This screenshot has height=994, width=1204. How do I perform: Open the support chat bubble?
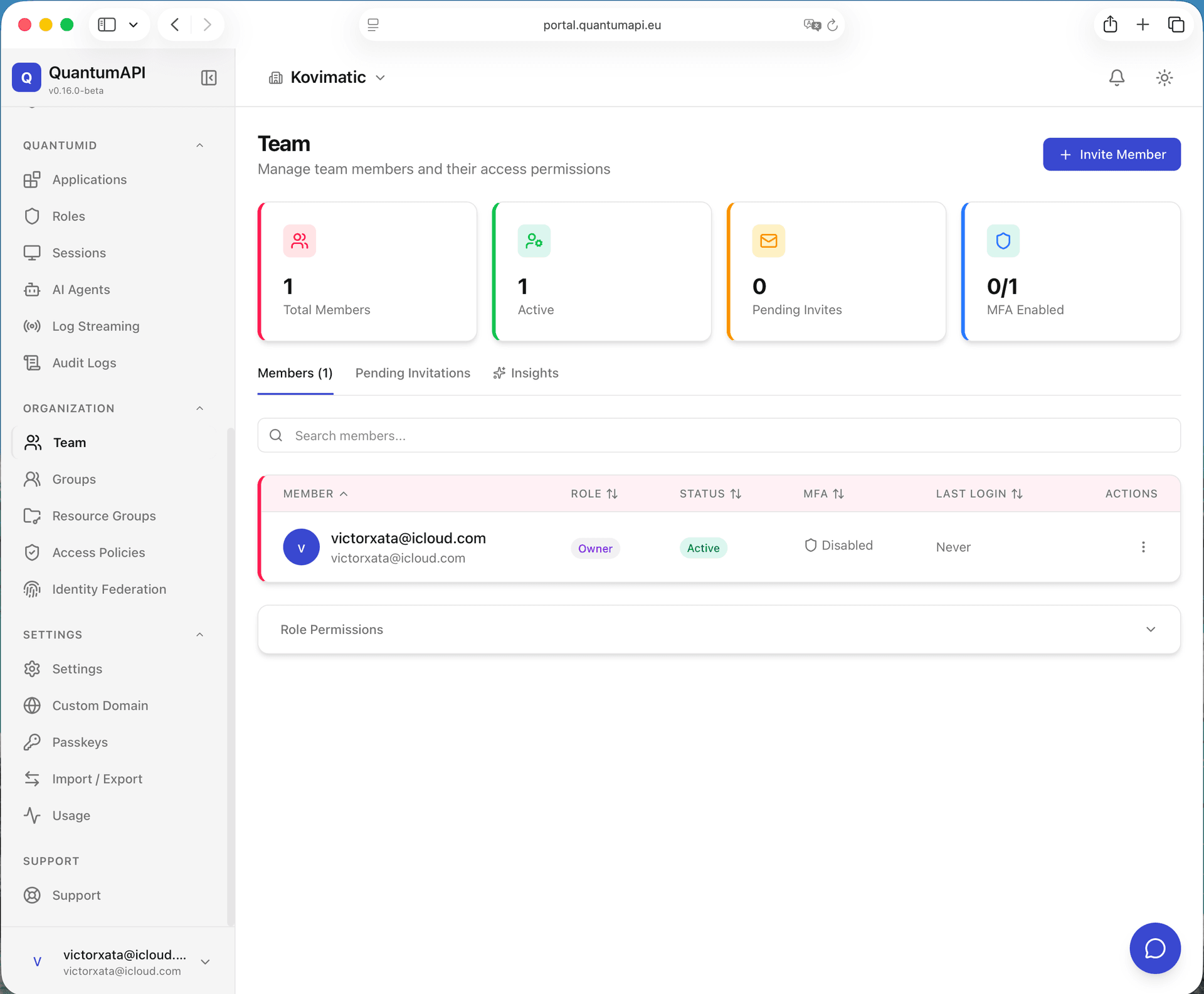[x=1155, y=948]
